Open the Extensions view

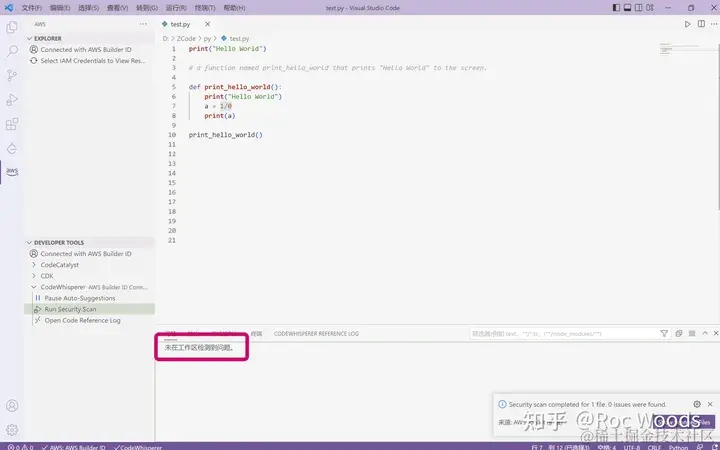pyautogui.click(x=12, y=124)
